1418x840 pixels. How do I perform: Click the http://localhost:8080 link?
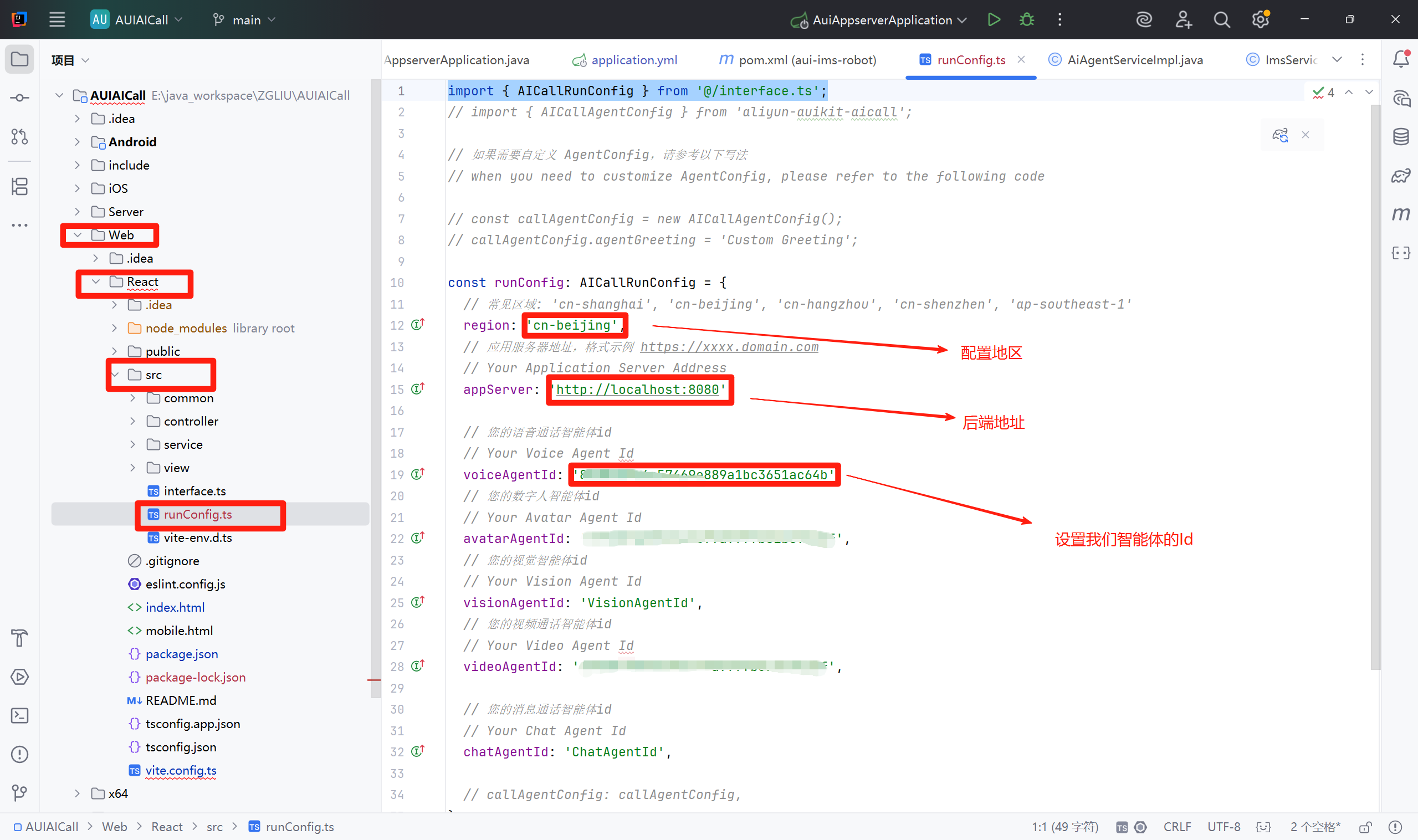coord(637,390)
